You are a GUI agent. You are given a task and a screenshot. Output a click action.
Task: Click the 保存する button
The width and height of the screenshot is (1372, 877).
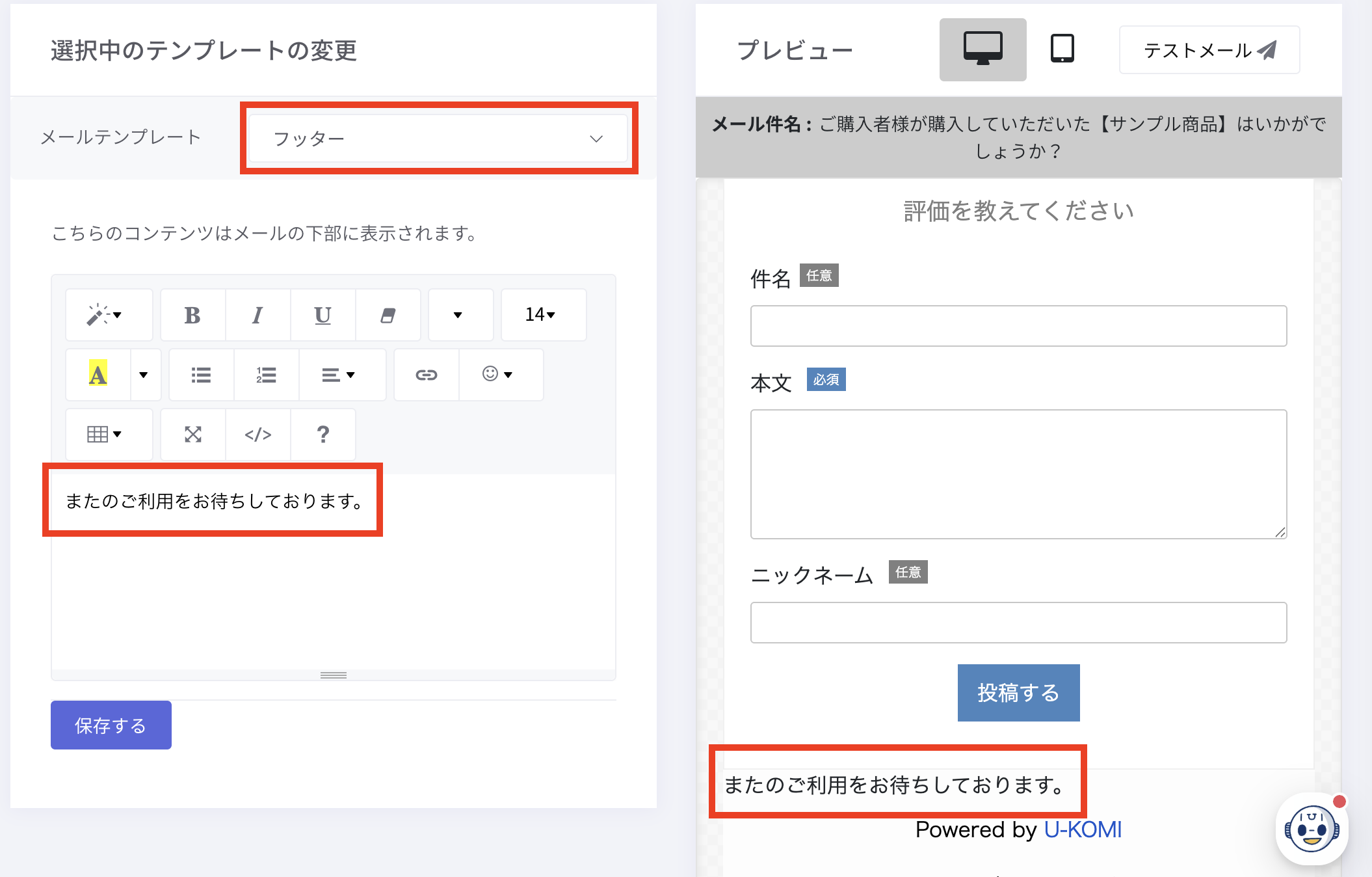pyautogui.click(x=111, y=725)
